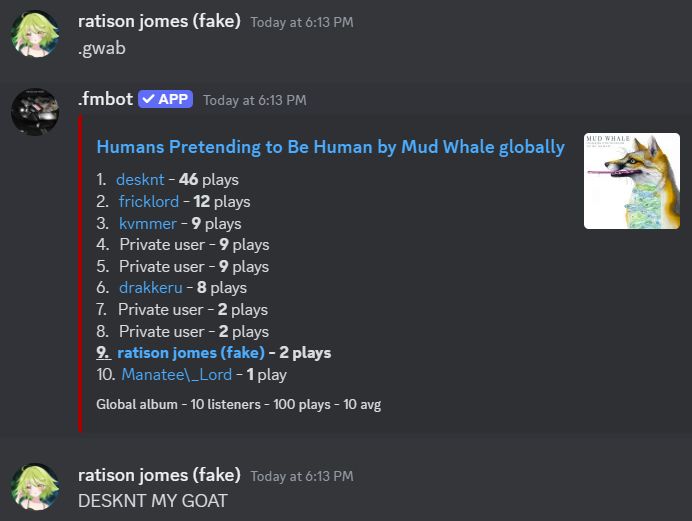This screenshot has width=692, height=521.
Task: Click the .gwab message timestamp
Action: coord(301,22)
